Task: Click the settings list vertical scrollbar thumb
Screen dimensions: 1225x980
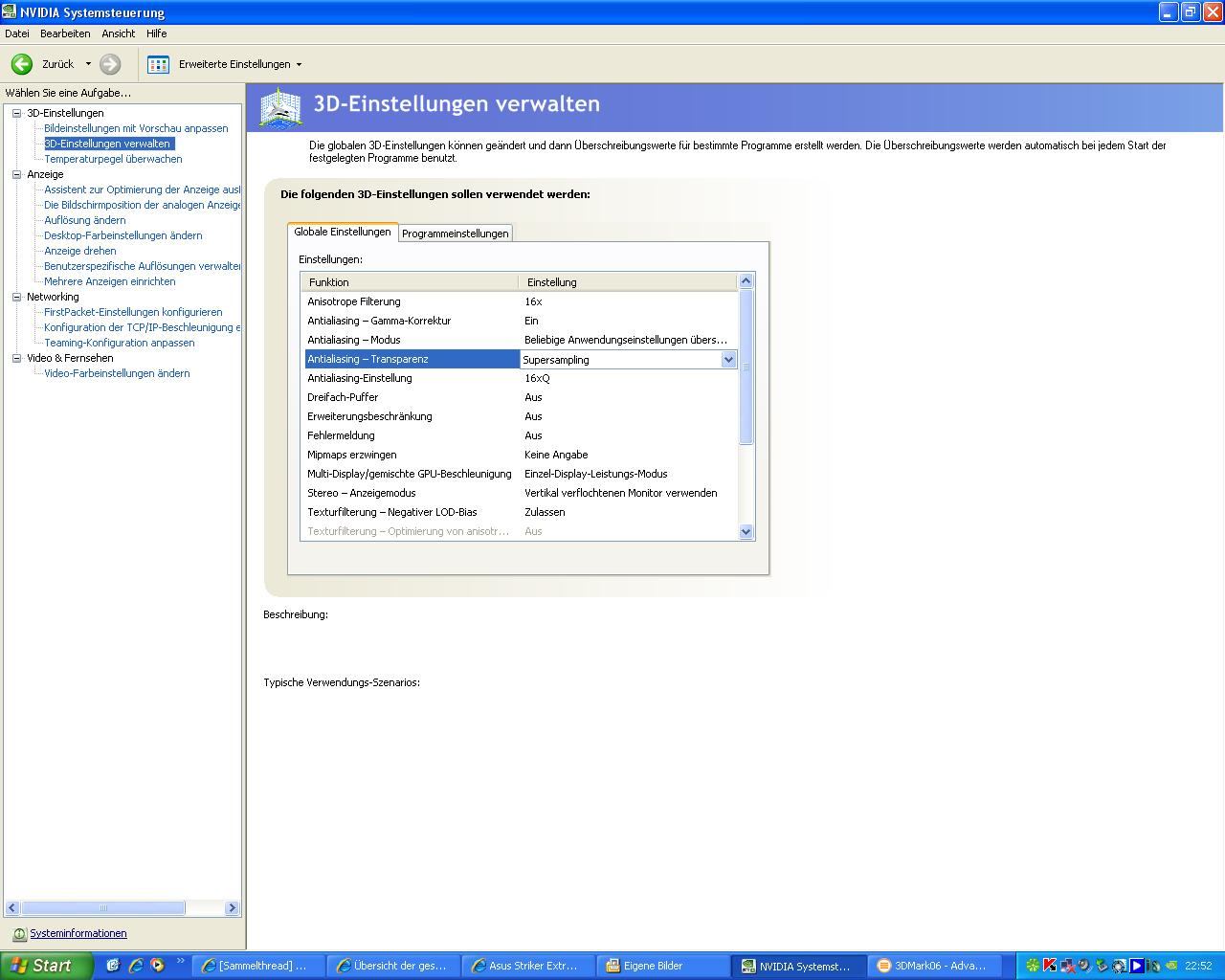Action: (x=746, y=367)
